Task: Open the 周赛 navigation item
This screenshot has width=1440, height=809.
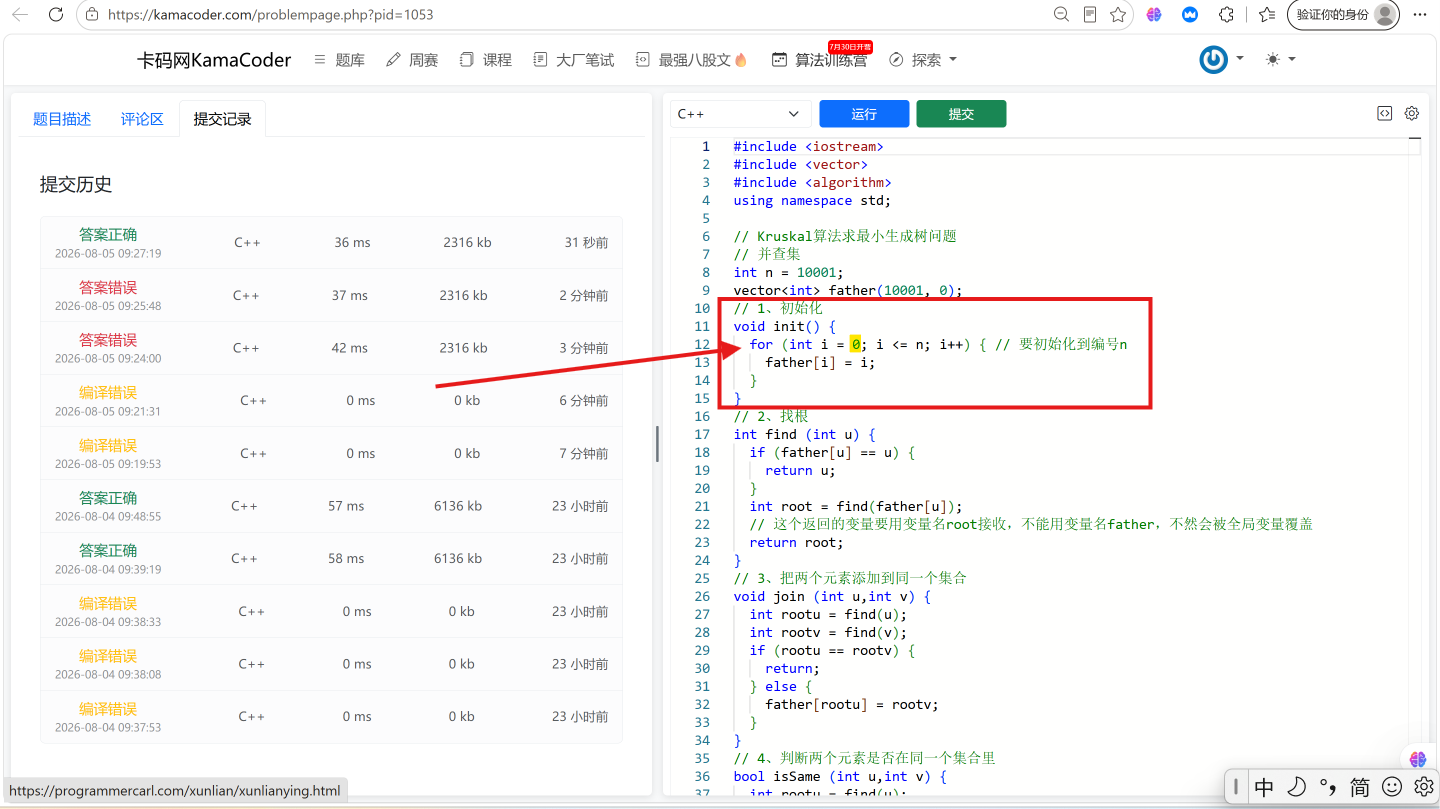Action: pyautogui.click(x=412, y=60)
